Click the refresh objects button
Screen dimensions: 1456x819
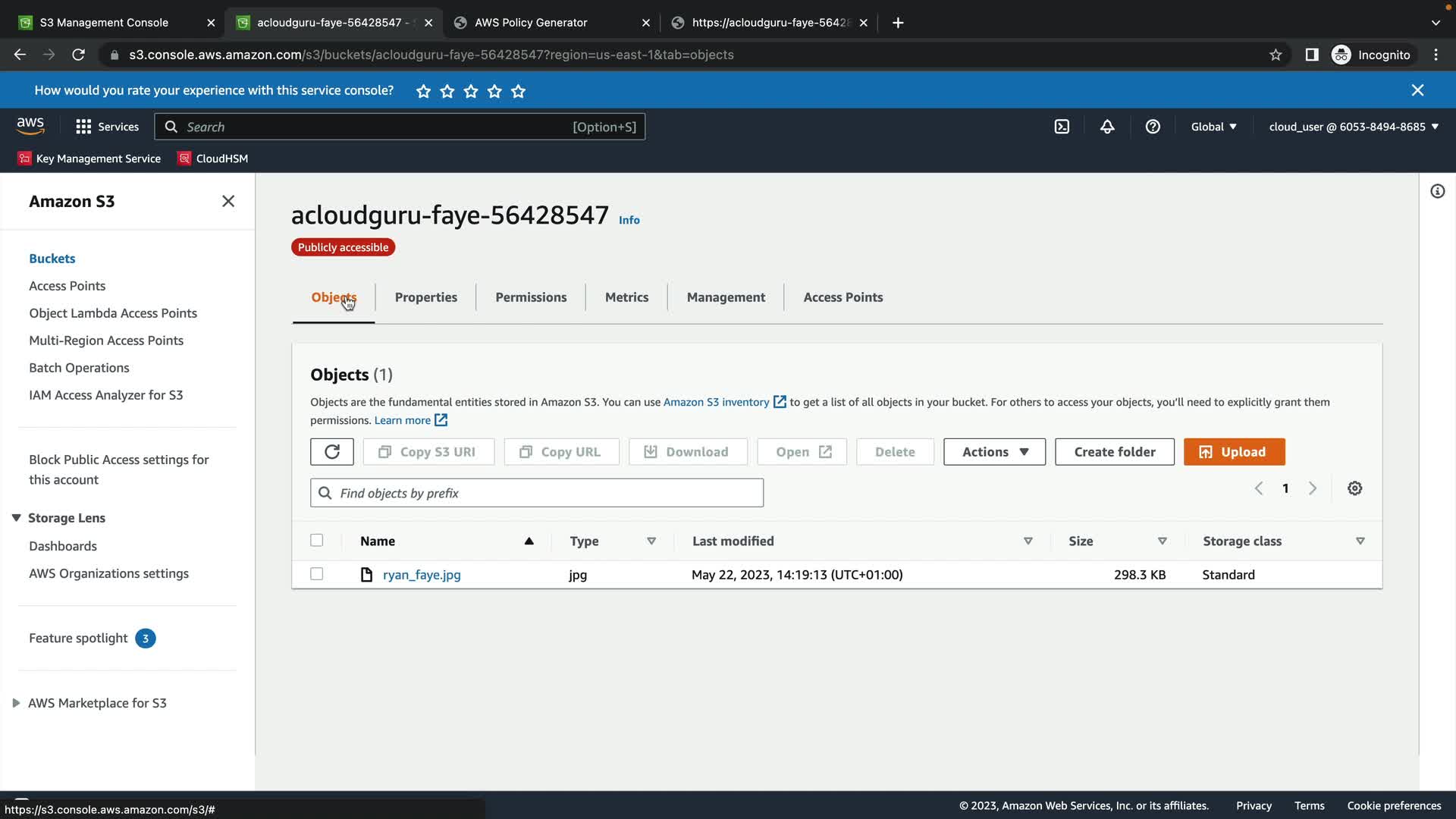(331, 452)
